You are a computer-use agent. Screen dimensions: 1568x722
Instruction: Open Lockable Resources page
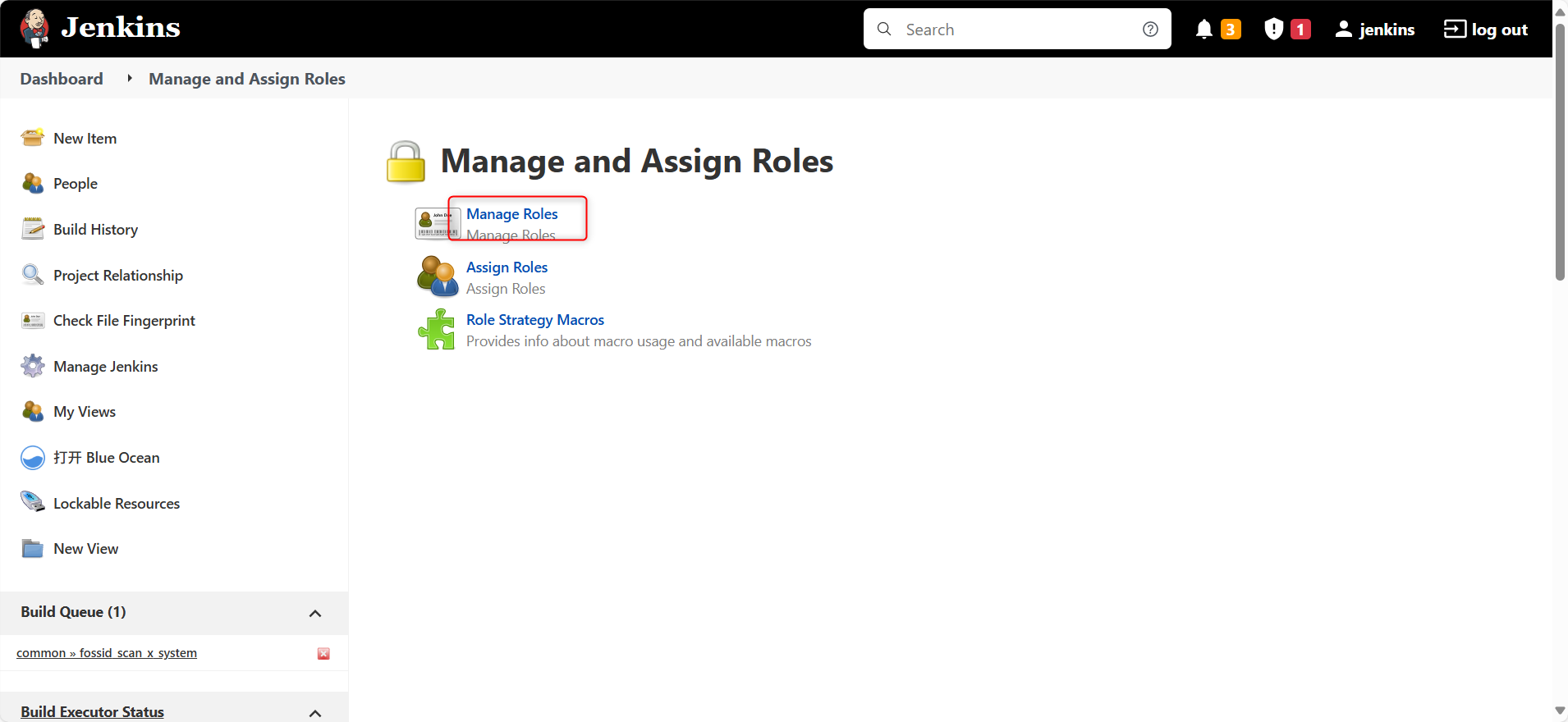[117, 504]
